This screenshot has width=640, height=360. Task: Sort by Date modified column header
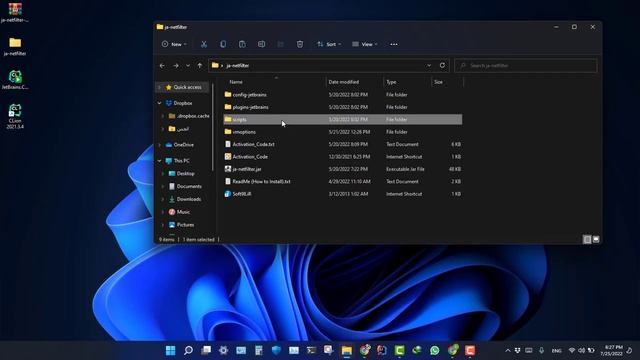pyautogui.click(x=344, y=82)
